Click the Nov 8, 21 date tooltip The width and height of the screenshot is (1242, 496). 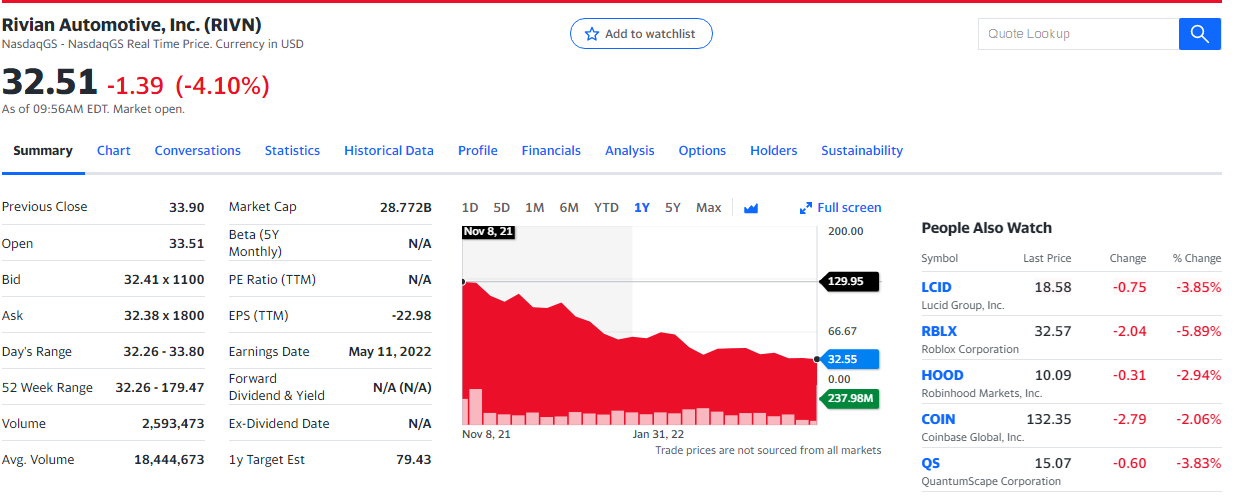(490, 232)
